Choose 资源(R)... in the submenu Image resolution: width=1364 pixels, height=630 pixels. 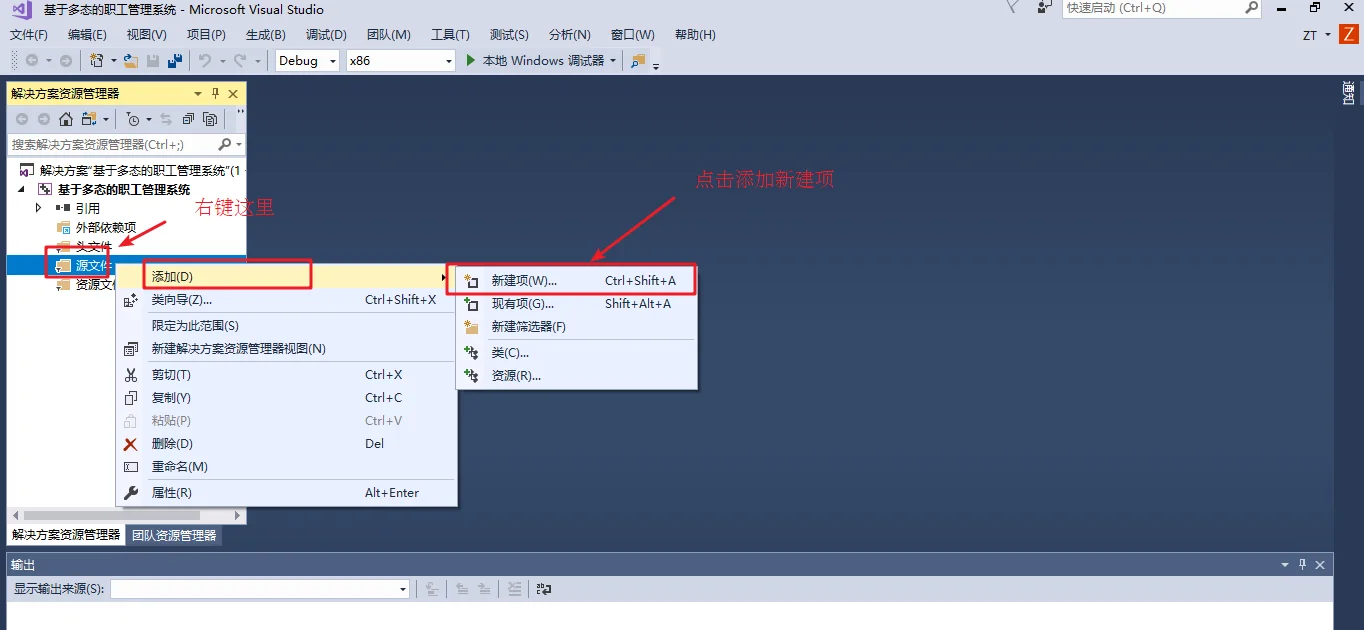[577, 376]
